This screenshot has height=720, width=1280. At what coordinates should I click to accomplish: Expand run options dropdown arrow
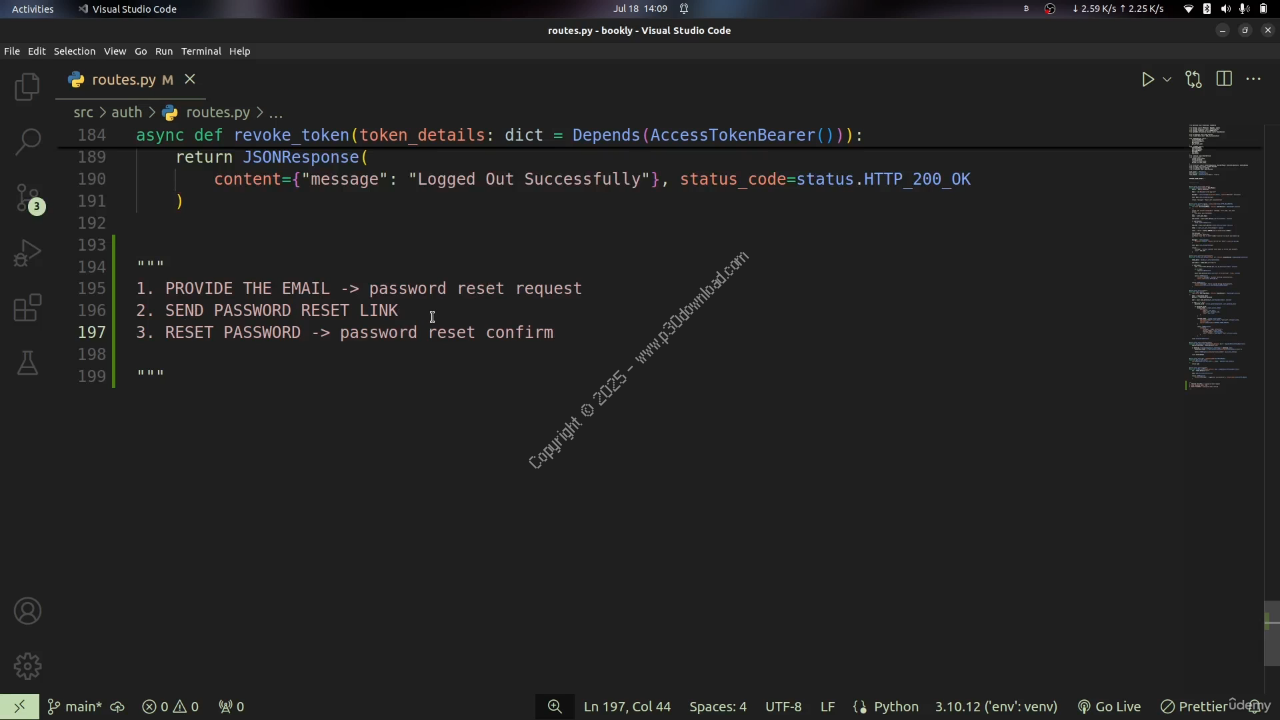point(1167,79)
